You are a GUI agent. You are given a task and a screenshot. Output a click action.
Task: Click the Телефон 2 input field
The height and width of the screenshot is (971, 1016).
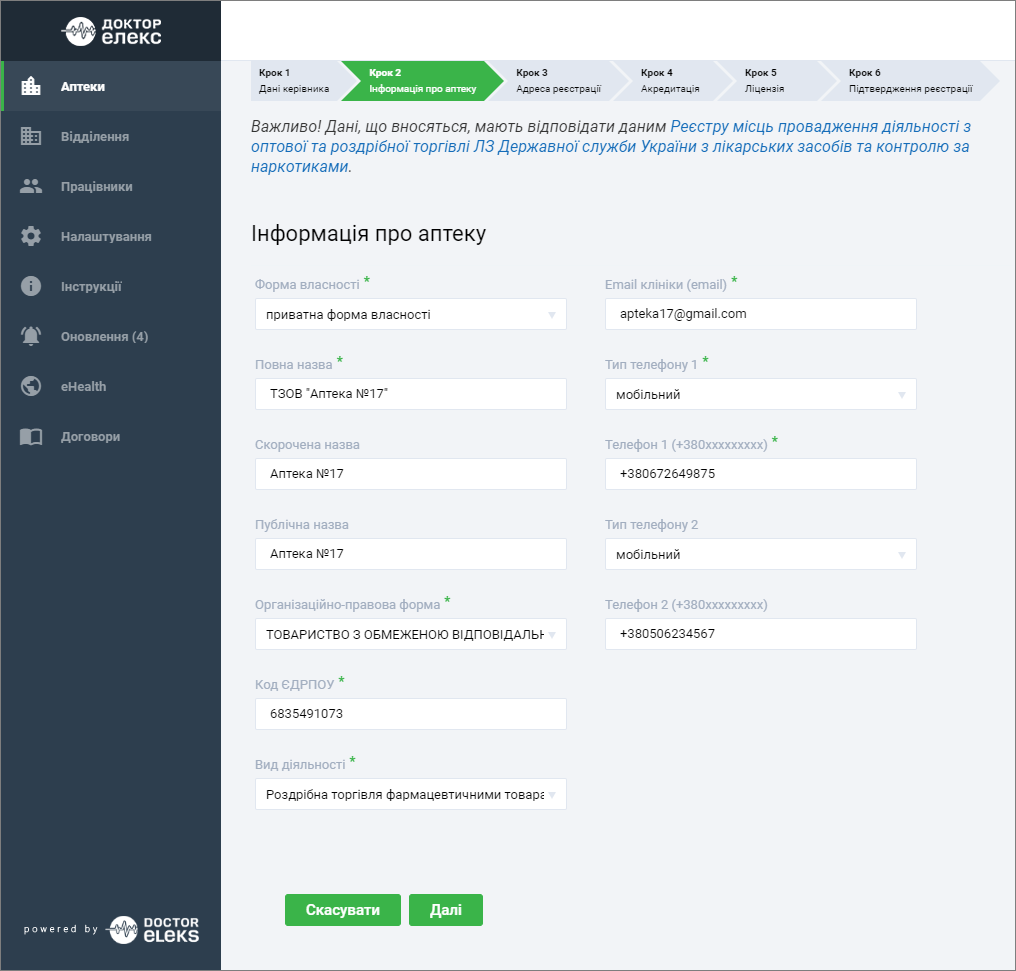point(761,634)
